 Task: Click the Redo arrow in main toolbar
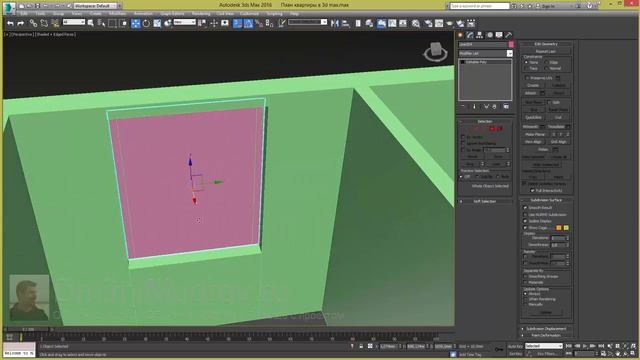point(20,24)
